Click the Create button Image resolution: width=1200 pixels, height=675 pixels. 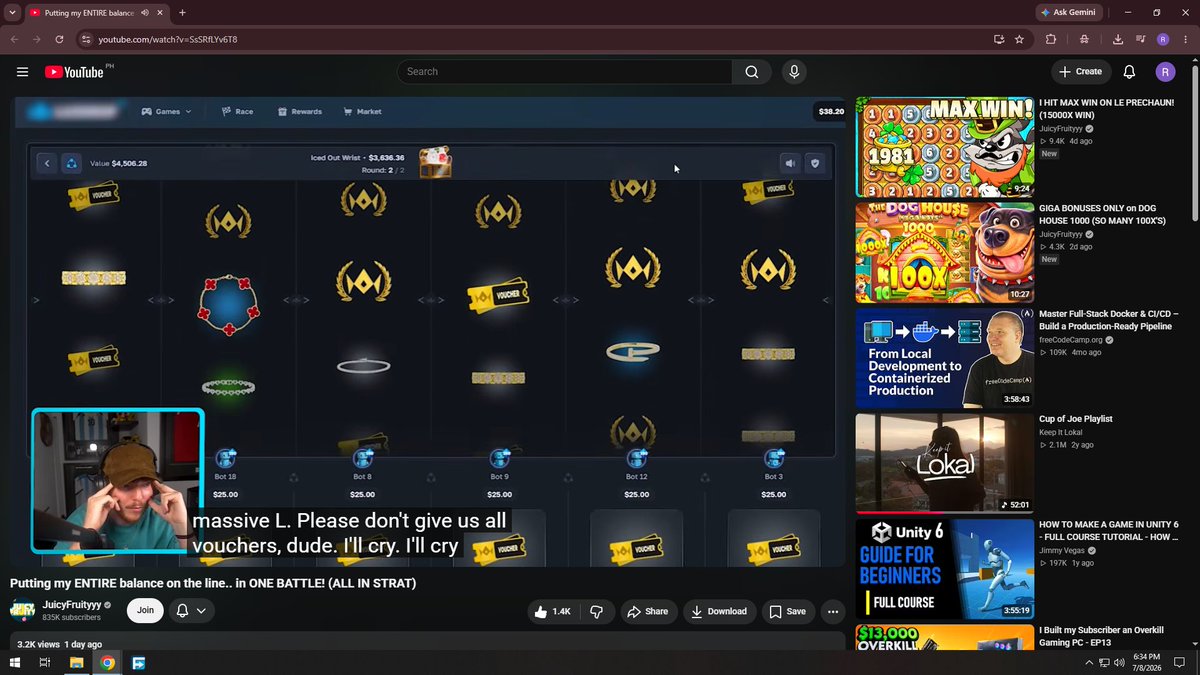[x=1081, y=72]
